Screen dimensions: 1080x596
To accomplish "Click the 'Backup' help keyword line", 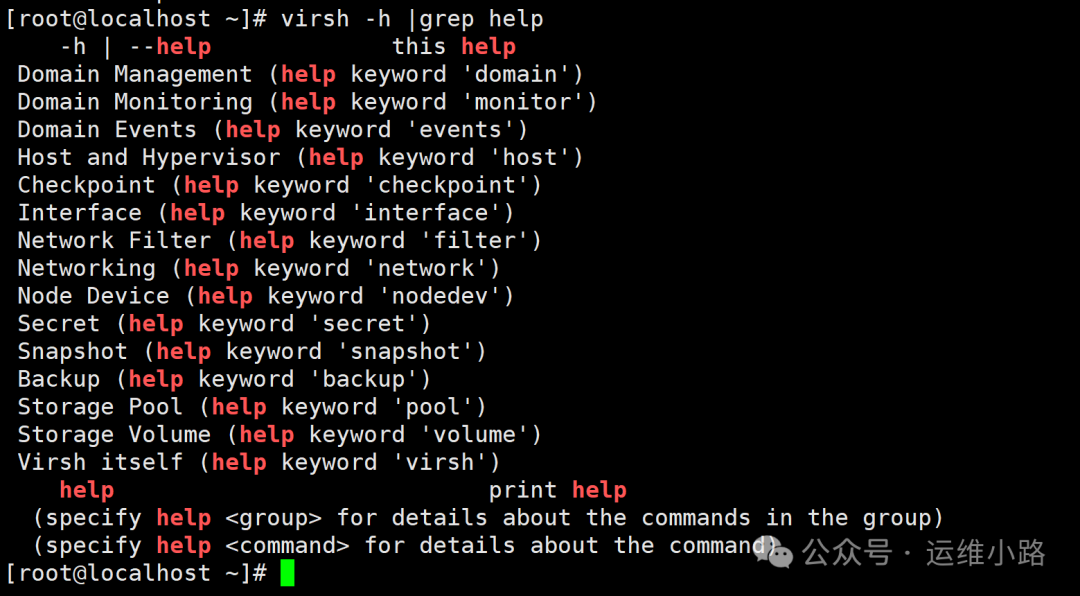I will (225, 379).
